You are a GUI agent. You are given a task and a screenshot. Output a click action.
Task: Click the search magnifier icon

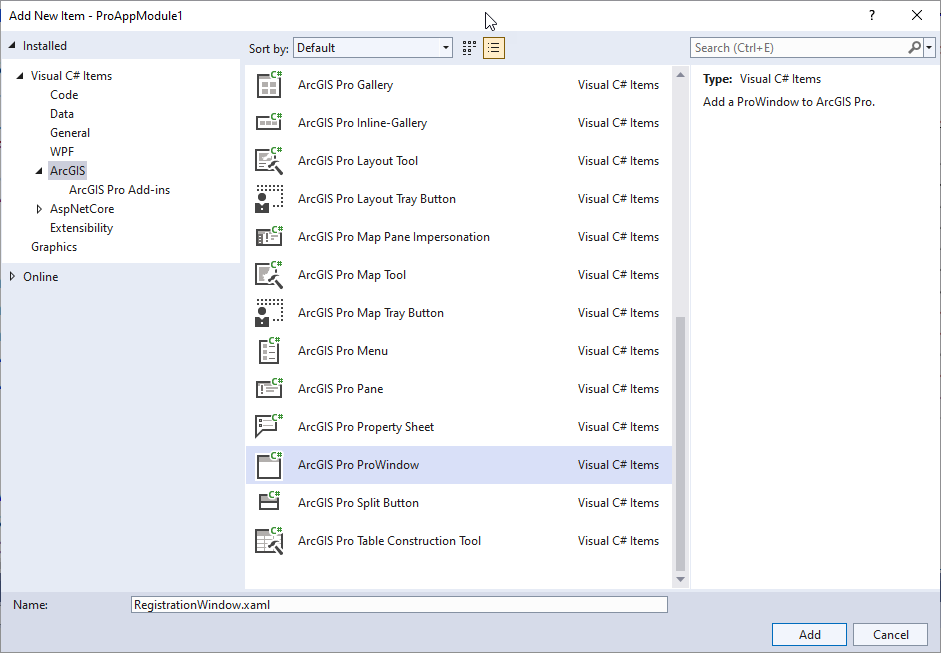point(914,47)
